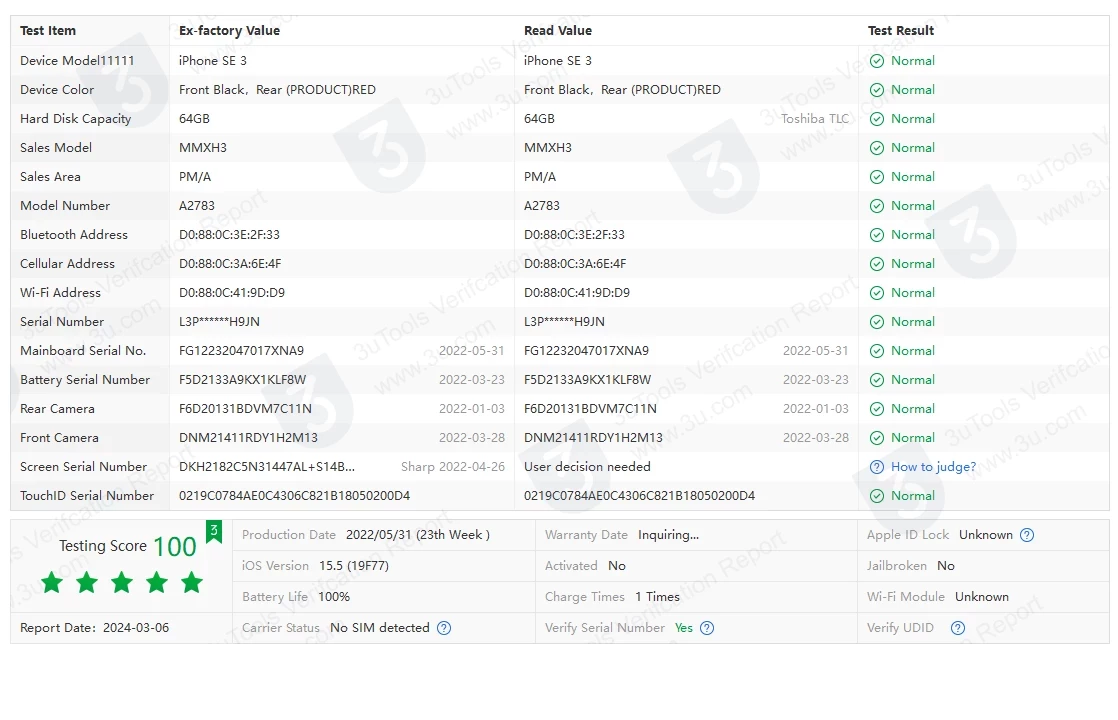The width and height of the screenshot is (1118, 720).
Task: Select the 'Yes' next to Verify Serial Number
Action: pos(684,628)
